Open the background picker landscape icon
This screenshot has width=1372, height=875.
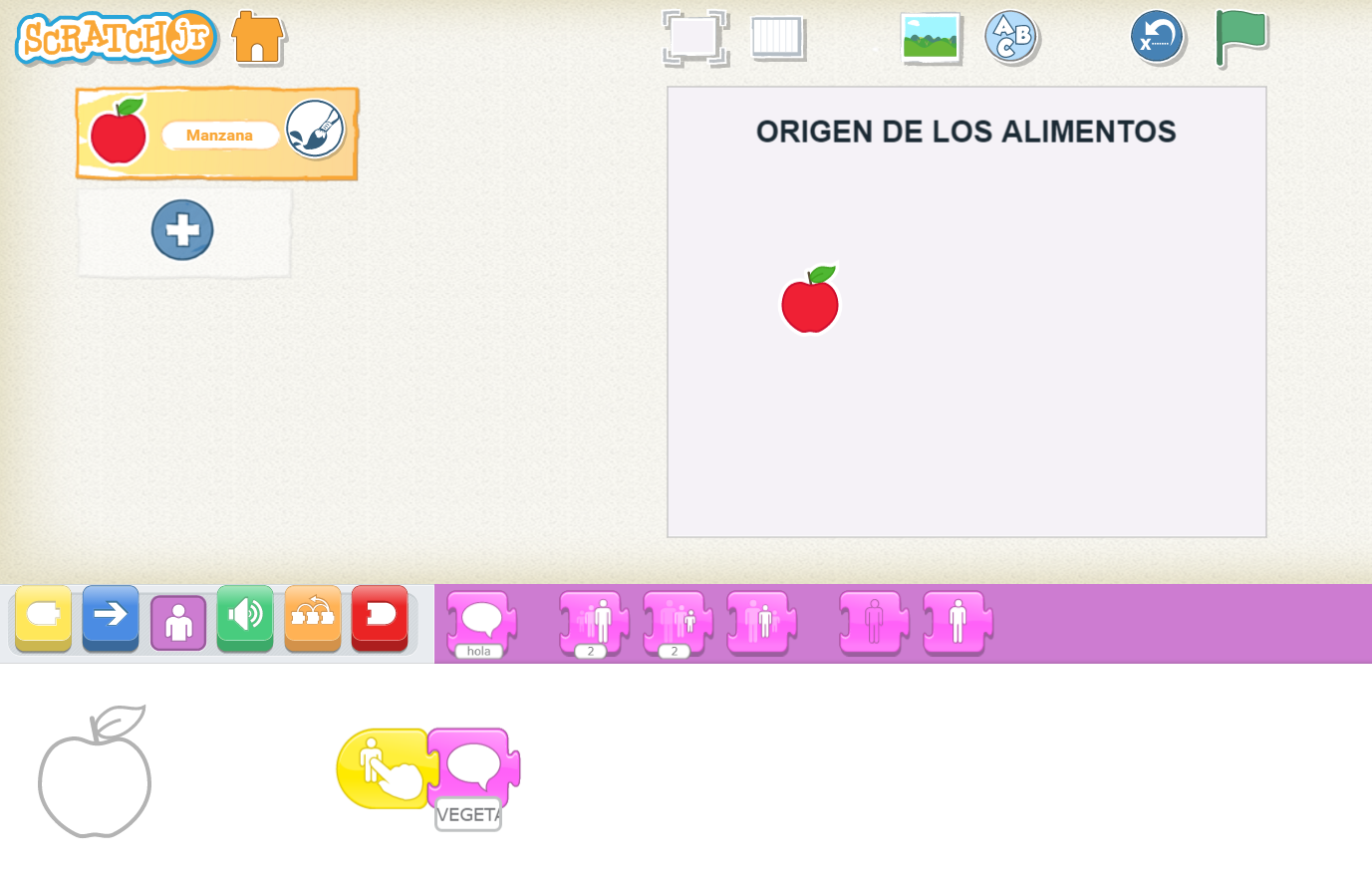(931, 38)
